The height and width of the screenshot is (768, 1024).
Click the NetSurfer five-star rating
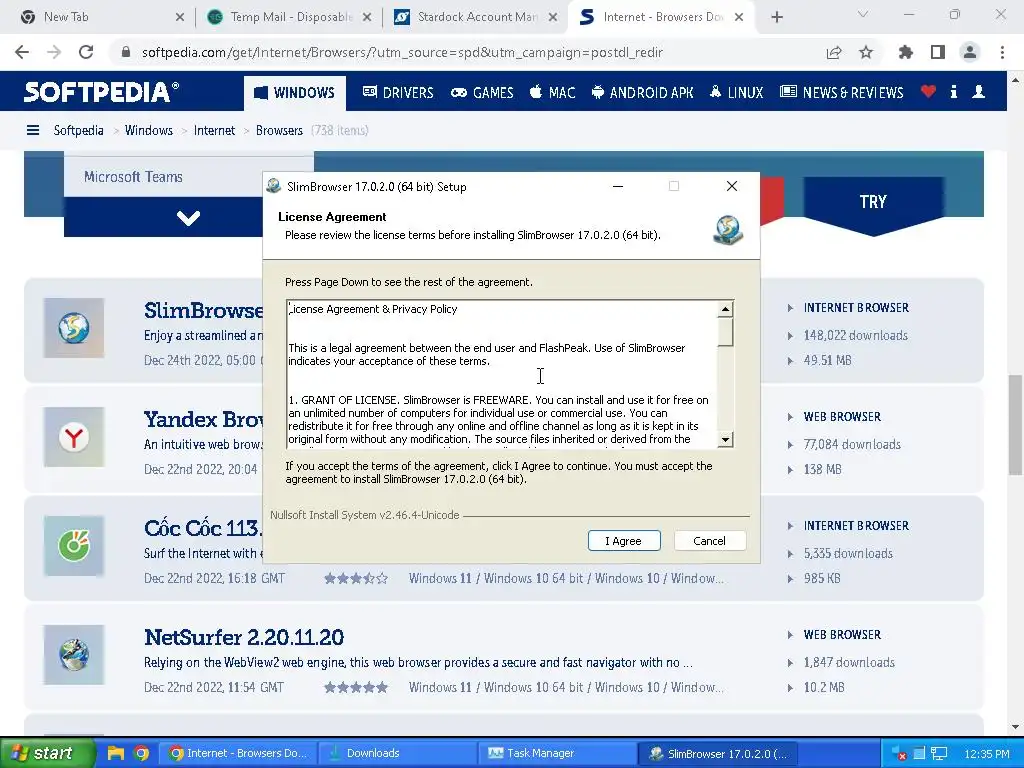pyautogui.click(x=356, y=687)
